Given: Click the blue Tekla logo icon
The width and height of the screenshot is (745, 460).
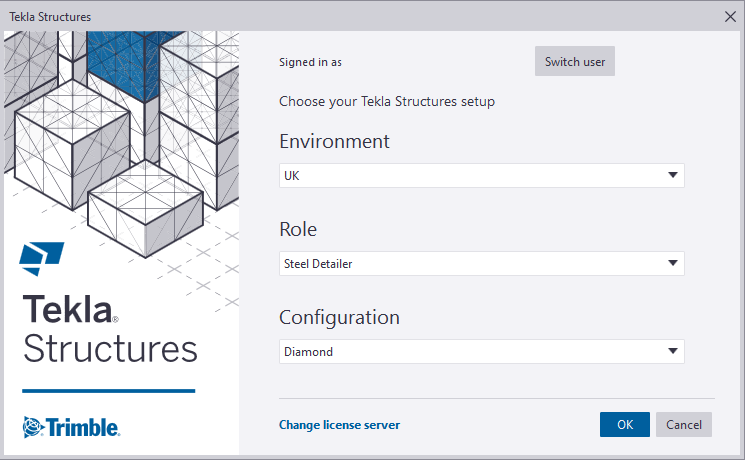Looking at the screenshot, I should click(41, 259).
